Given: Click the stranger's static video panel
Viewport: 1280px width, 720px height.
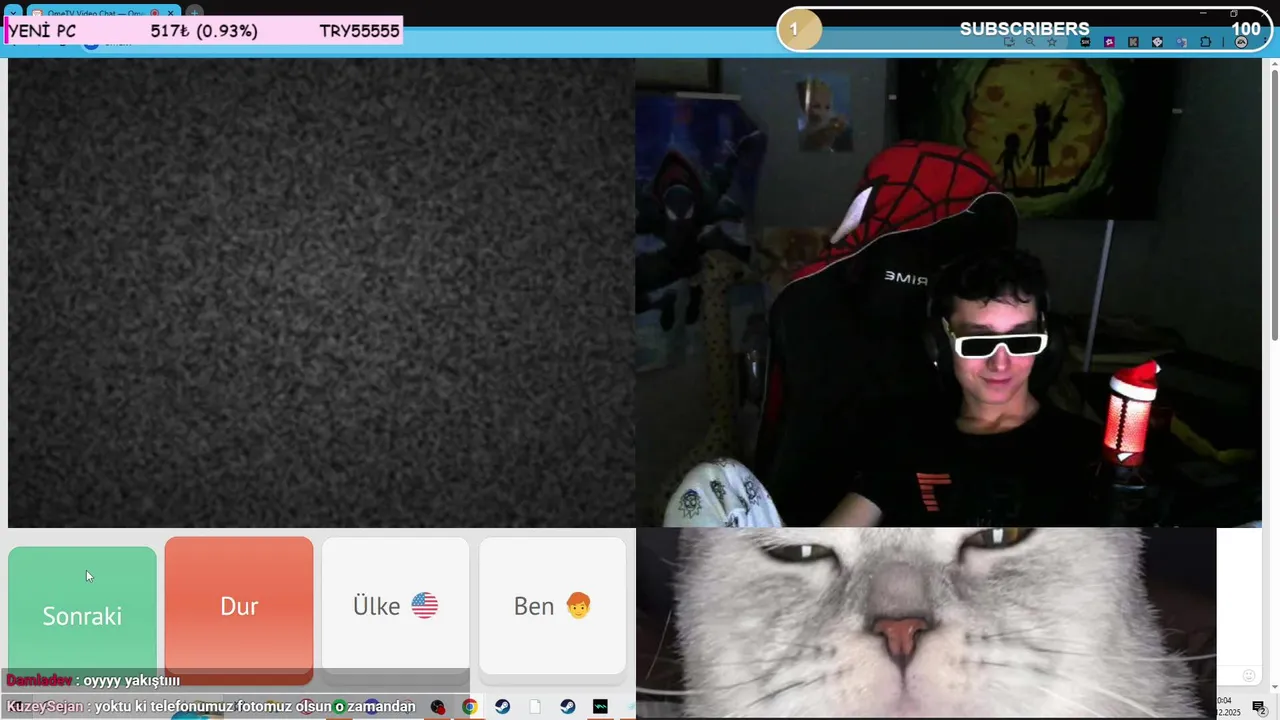Looking at the screenshot, I should pos(321,292).
